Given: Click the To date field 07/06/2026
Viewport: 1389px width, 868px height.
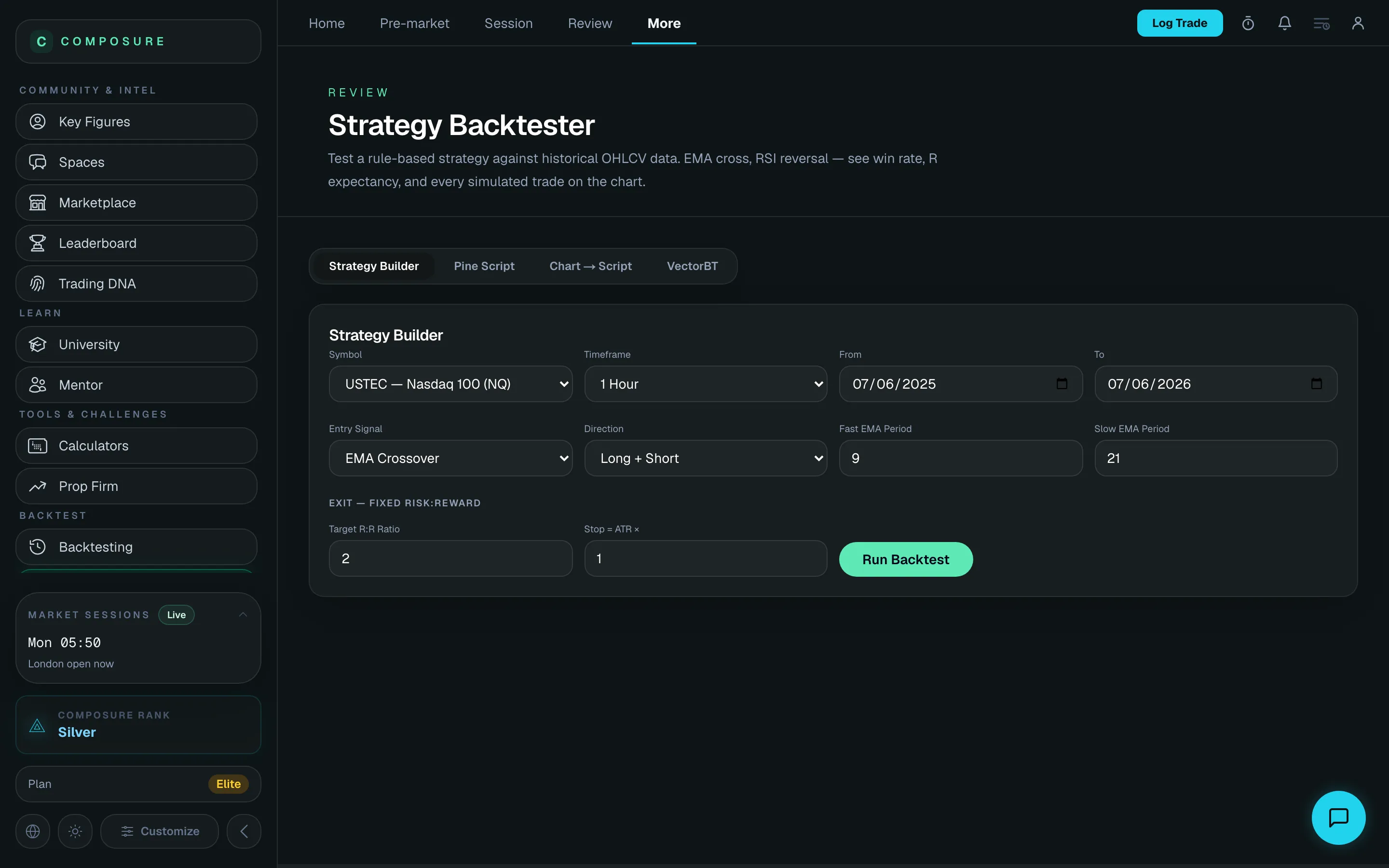Looking at the screenshot, I should tap(1216, 383).
